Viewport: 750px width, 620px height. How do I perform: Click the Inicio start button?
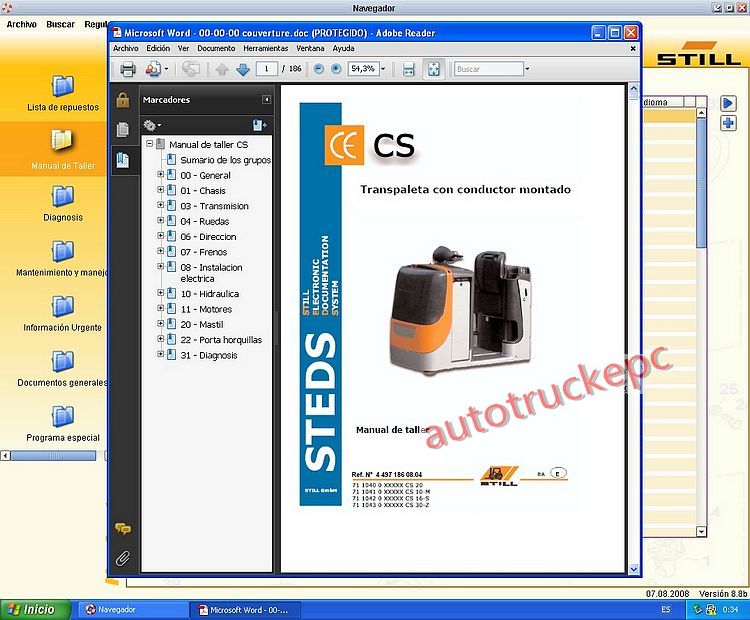click(35, 609)
